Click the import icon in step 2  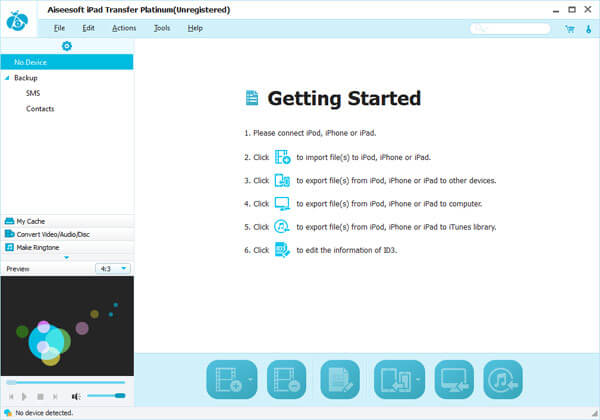(282, 157)
